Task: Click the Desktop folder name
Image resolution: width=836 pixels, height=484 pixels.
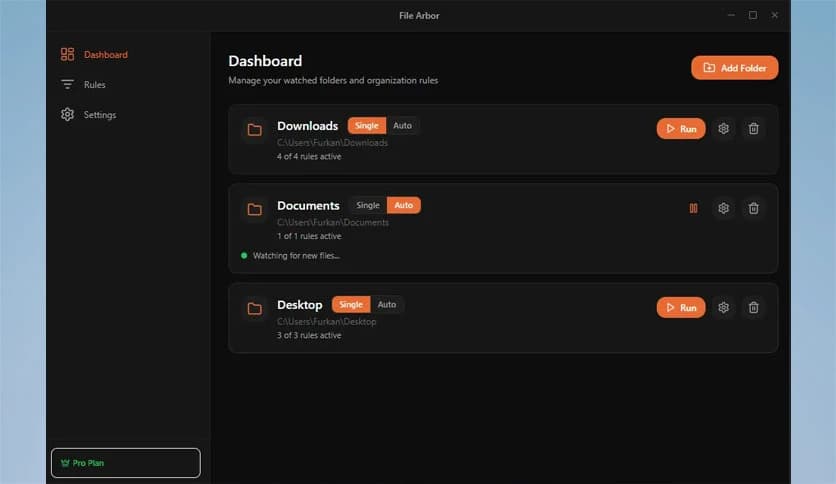Action: click(x=300, y=305)
